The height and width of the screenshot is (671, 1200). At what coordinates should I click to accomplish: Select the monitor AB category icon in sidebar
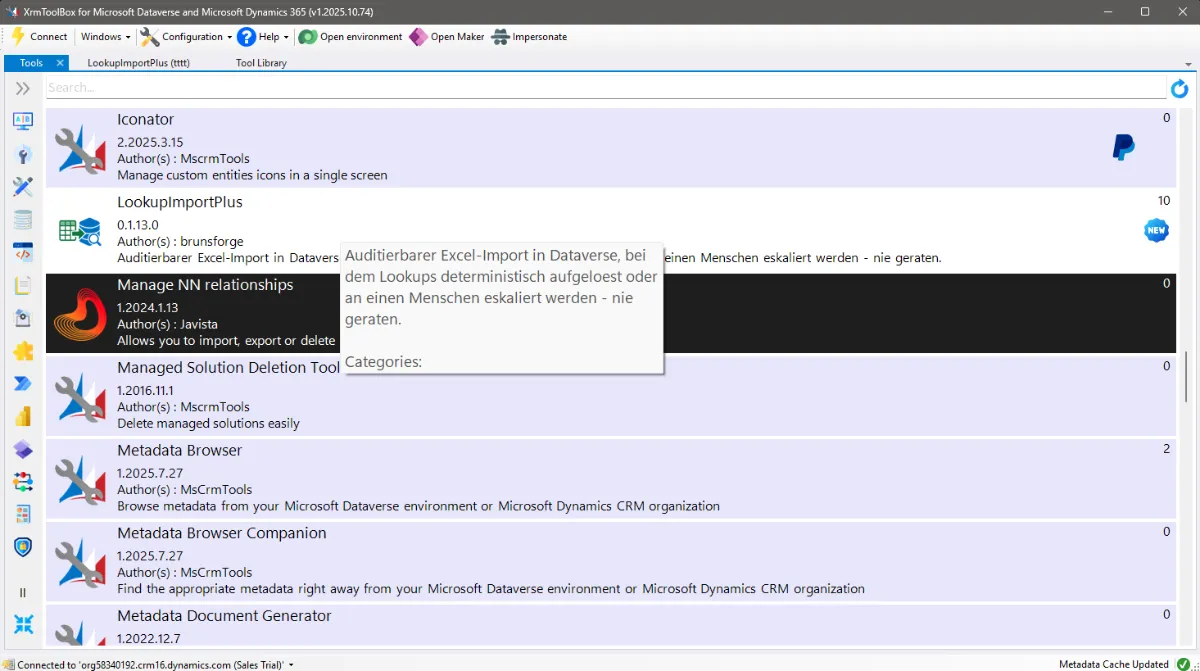pos(23,121)
